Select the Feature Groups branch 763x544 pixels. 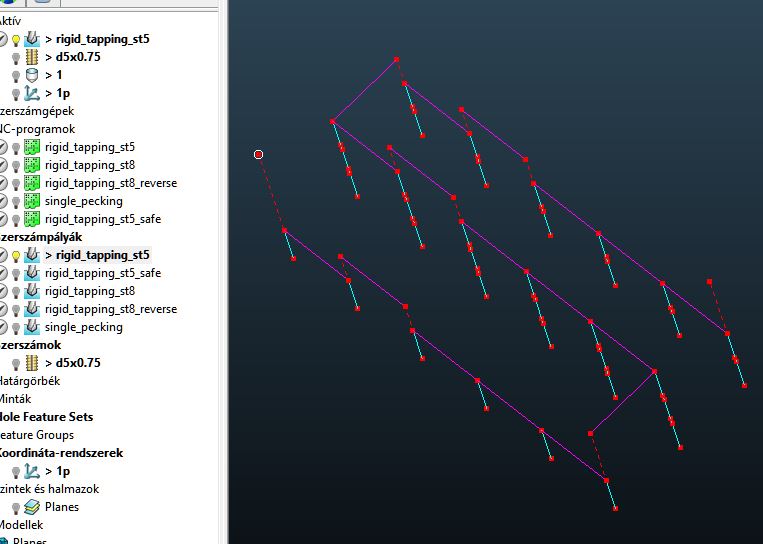tap(36, 435)
